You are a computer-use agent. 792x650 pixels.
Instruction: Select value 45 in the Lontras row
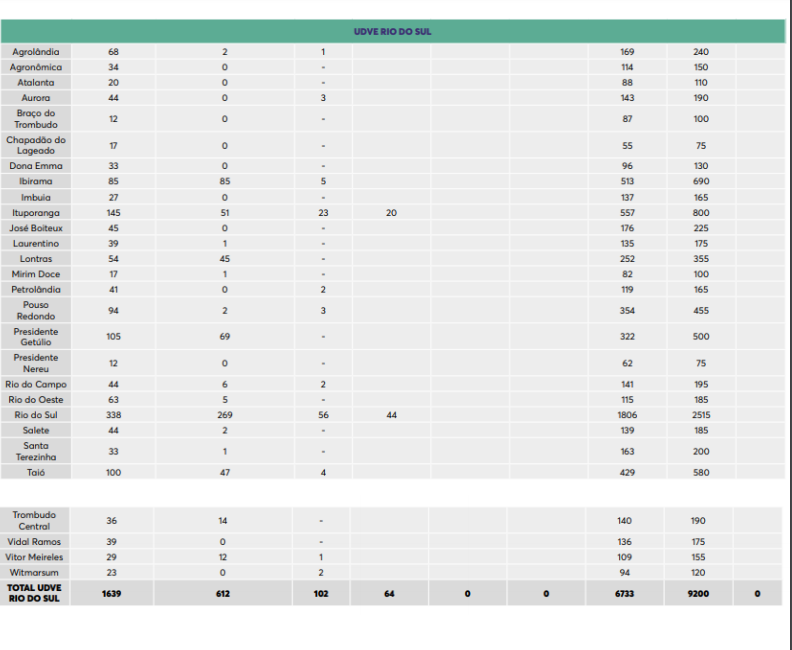point(225,259)
